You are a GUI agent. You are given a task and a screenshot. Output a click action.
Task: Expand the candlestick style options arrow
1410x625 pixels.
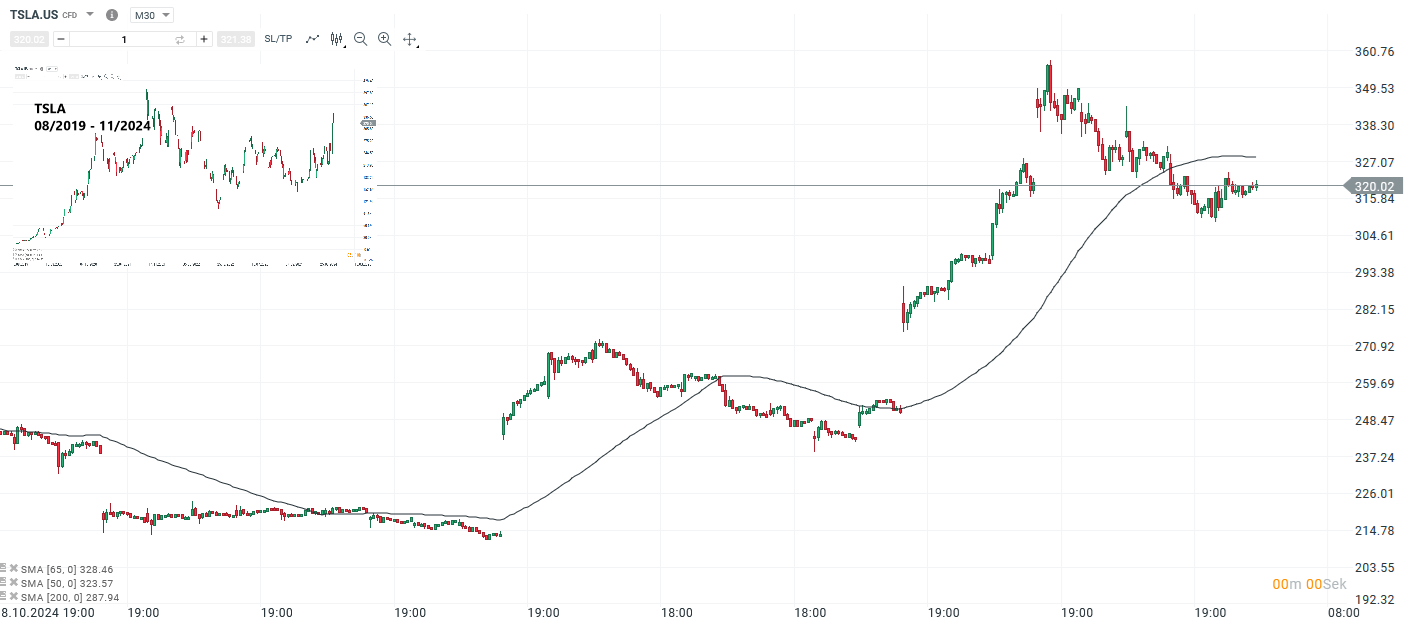click(x=344, y=46)
